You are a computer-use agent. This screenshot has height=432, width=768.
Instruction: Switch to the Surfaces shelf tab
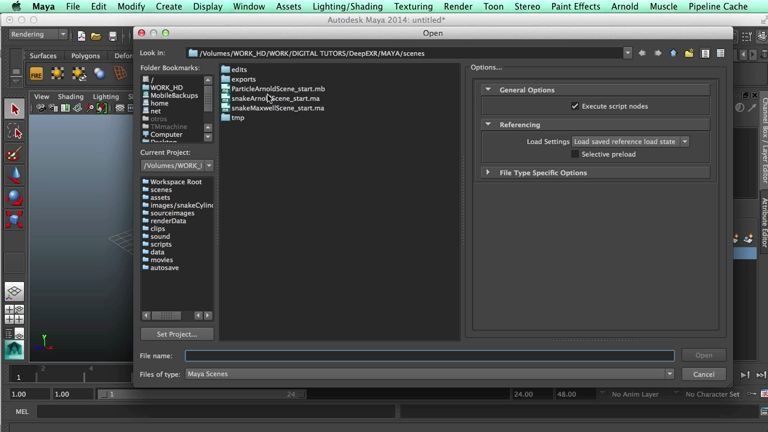point(43,56)
